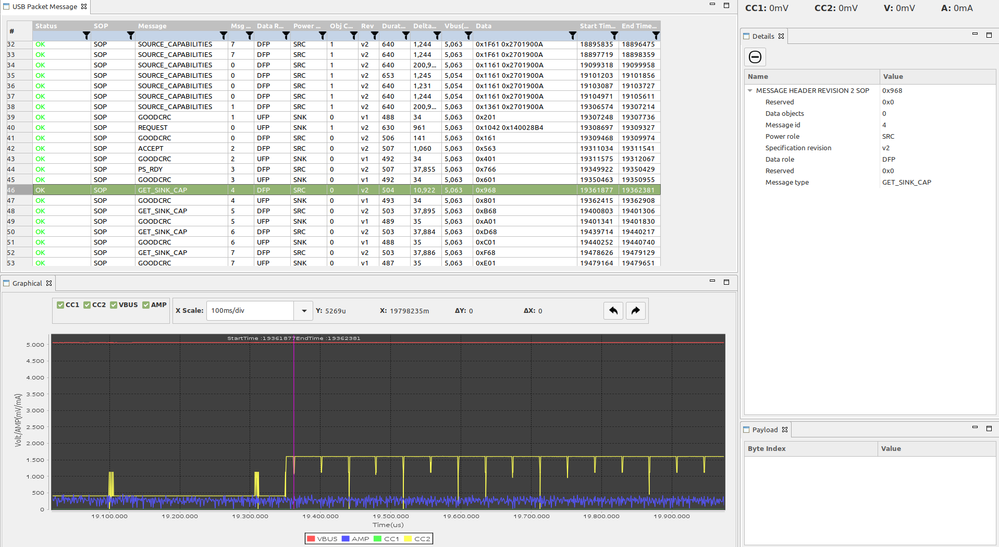Click the green CC1 legend swatch

(x=377, y=539)
